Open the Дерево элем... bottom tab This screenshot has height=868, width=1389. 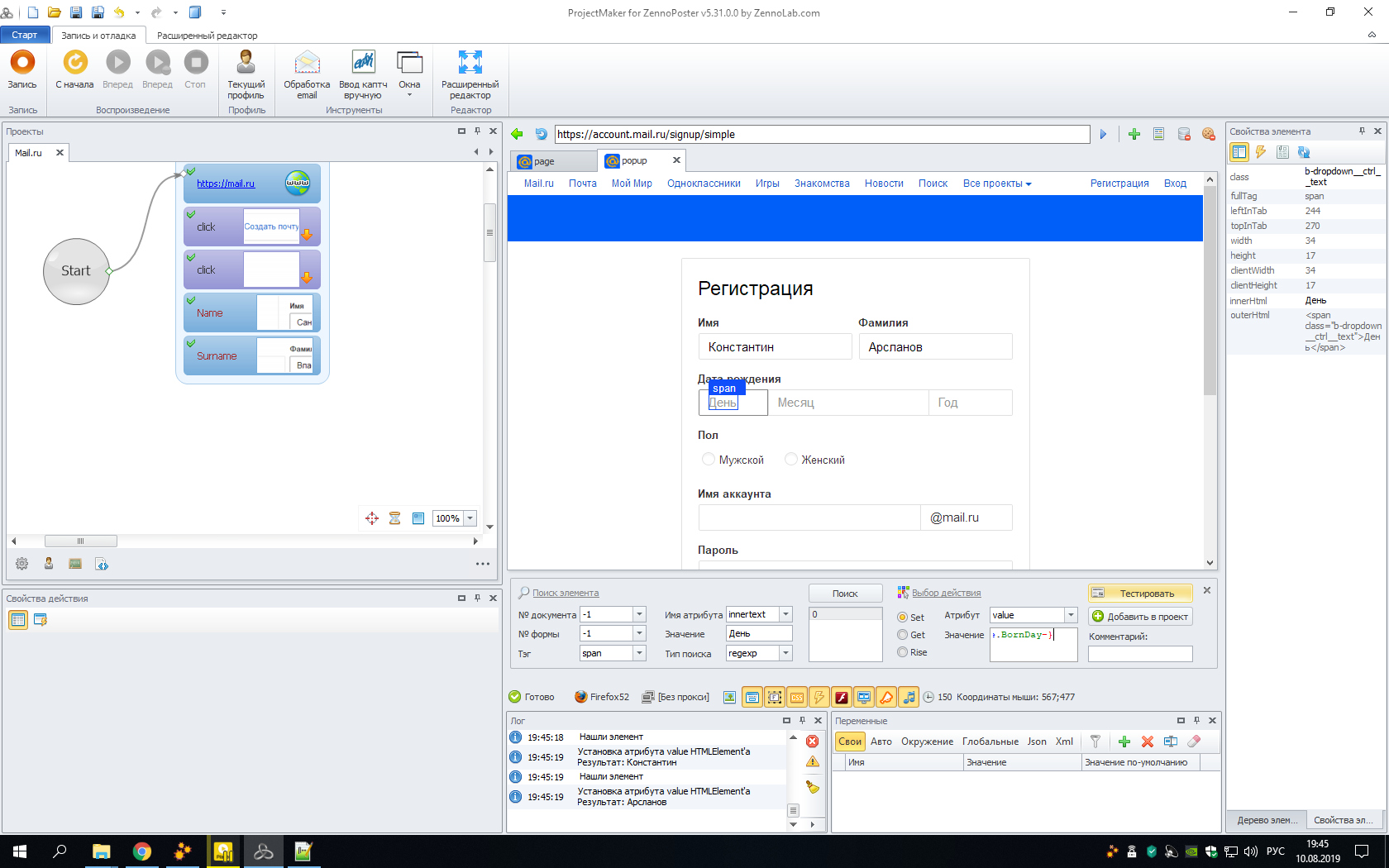click(x=1267, y=820)
